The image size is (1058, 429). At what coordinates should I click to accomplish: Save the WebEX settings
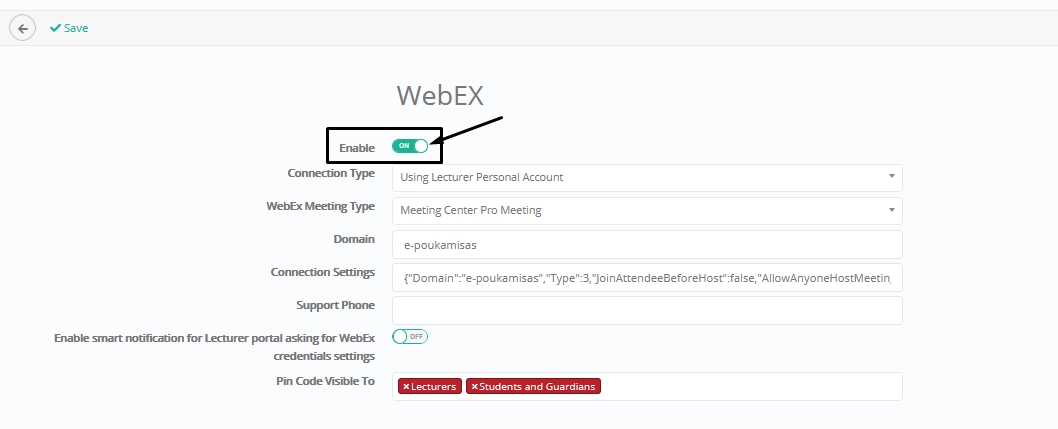pyautogui.click(x=69, y=28)
